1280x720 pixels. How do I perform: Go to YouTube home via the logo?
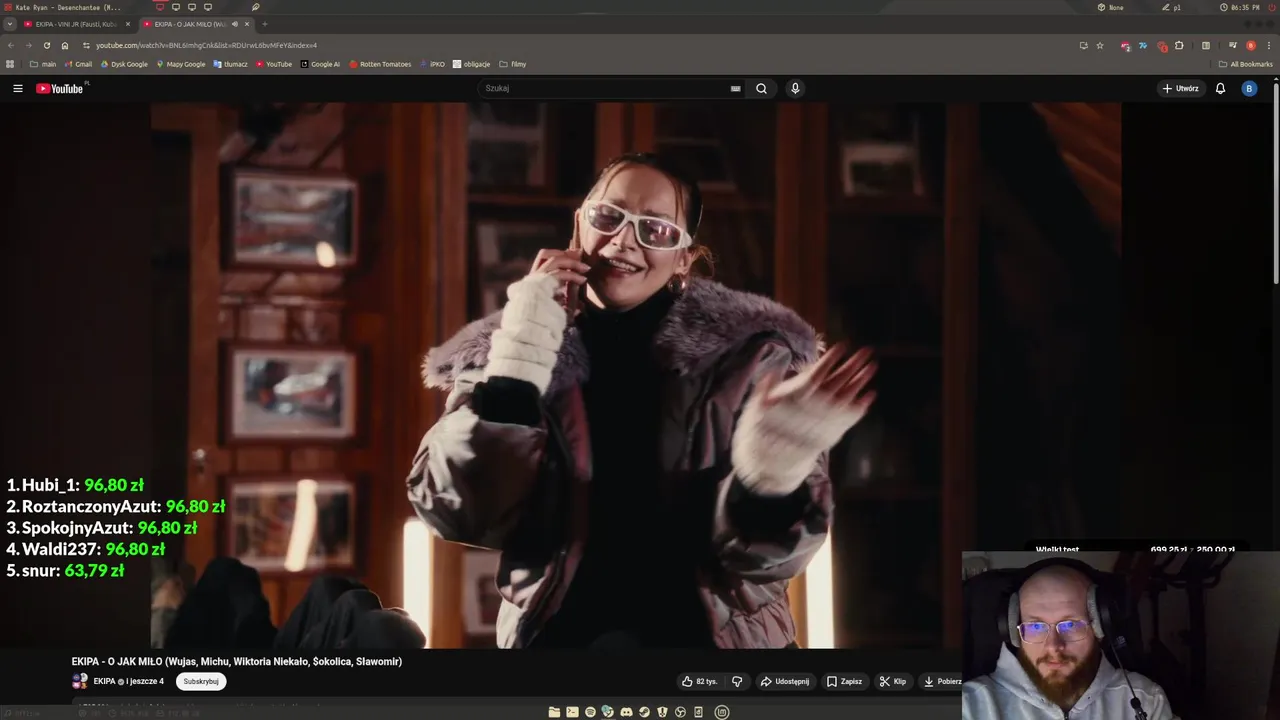pyautogui.click(x=60, y=88)
